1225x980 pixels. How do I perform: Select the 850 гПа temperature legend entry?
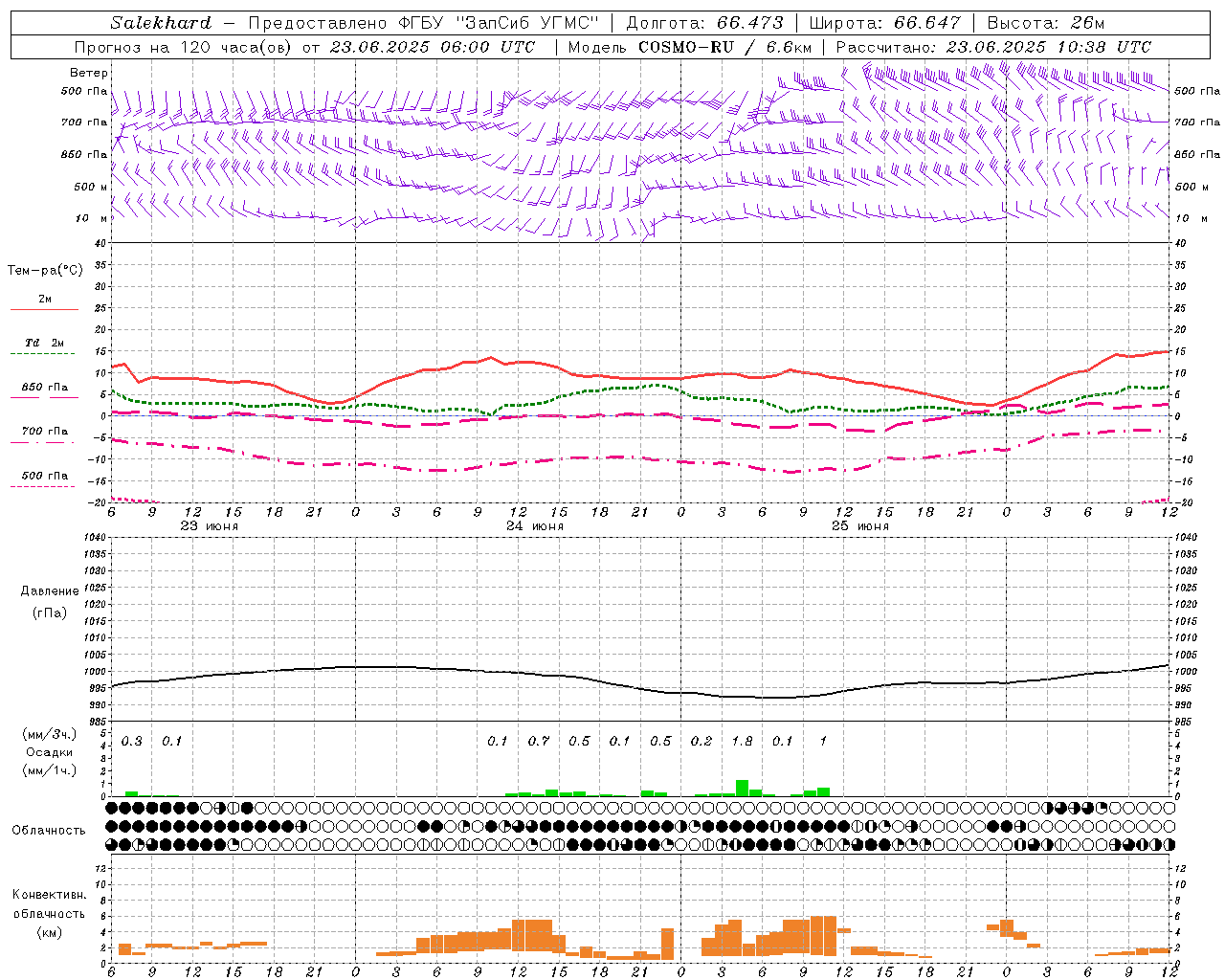(45, 388)
